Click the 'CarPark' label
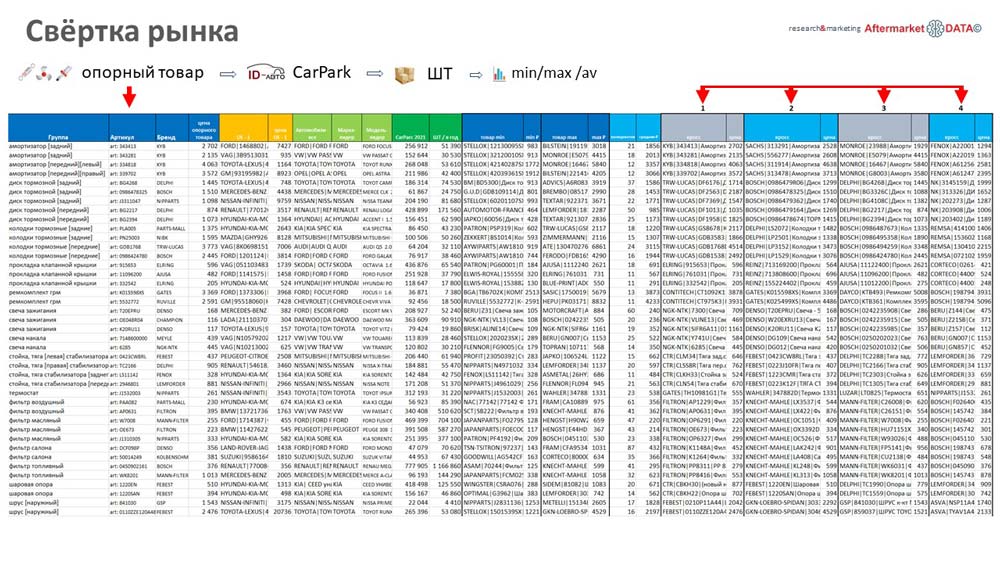The height and width of the screenshot is (563, 1000). (x=321, y=73)
